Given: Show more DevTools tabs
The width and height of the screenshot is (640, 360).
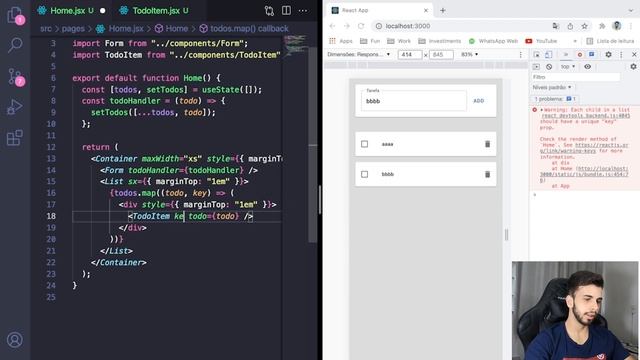Looking at the screenshot, I should [566, 55].
